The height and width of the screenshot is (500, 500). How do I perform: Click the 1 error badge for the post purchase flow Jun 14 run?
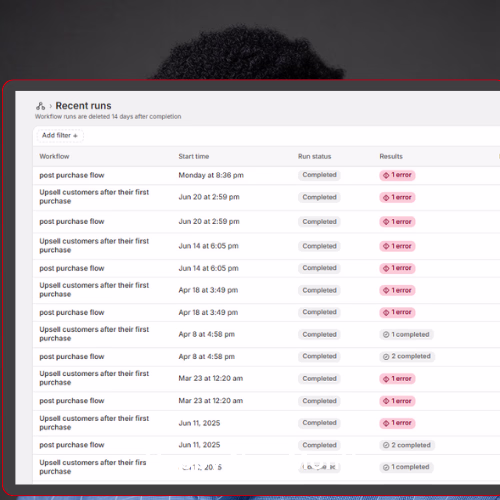point(397,268)
